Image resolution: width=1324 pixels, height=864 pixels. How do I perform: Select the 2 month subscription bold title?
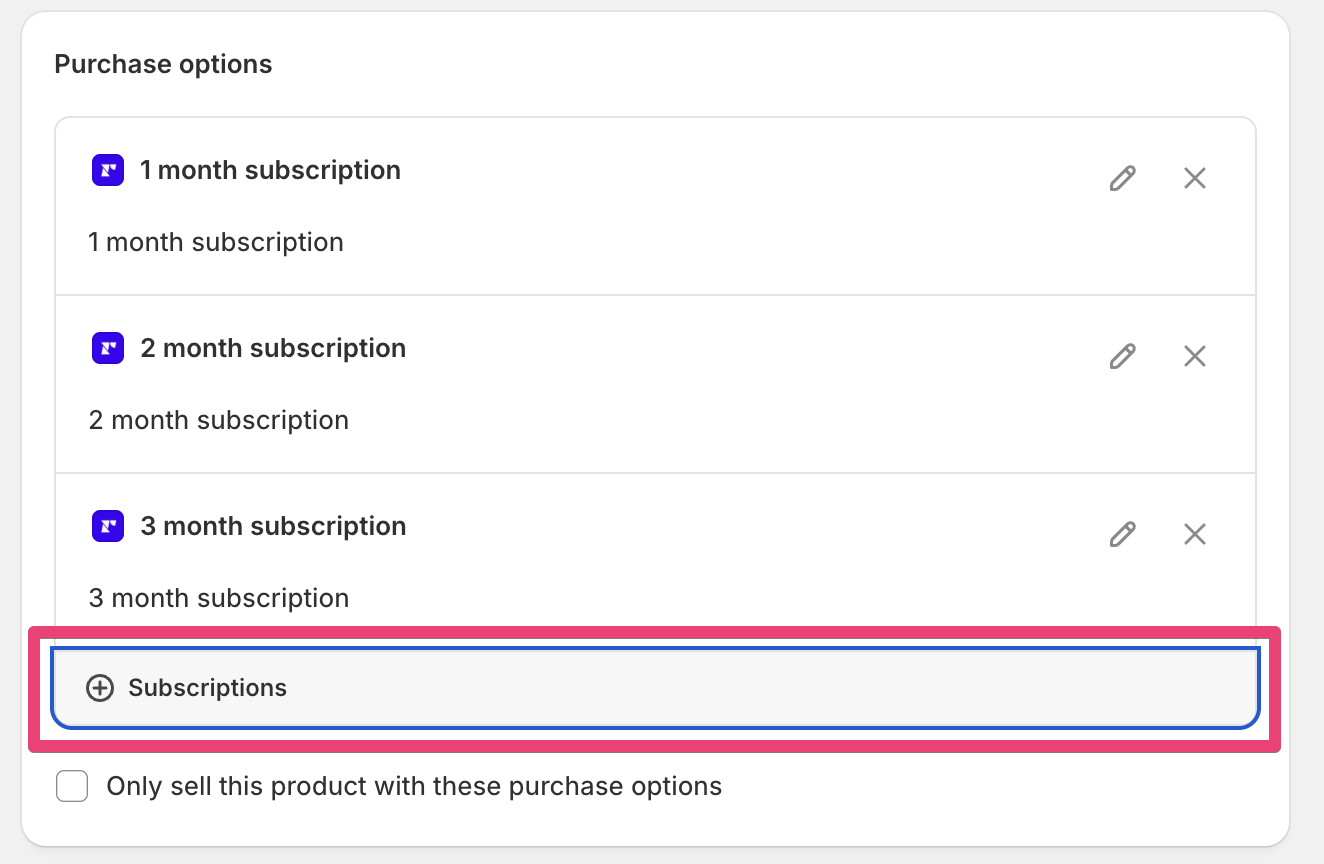273,348
